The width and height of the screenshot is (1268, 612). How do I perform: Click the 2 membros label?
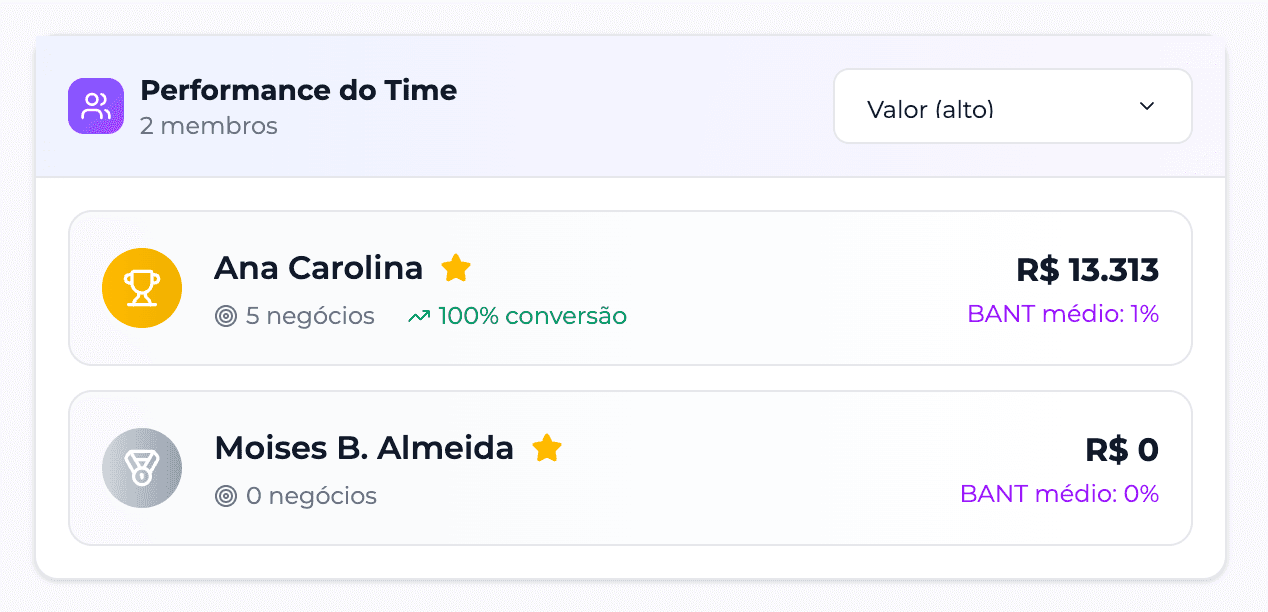click(x=209, y=126)
